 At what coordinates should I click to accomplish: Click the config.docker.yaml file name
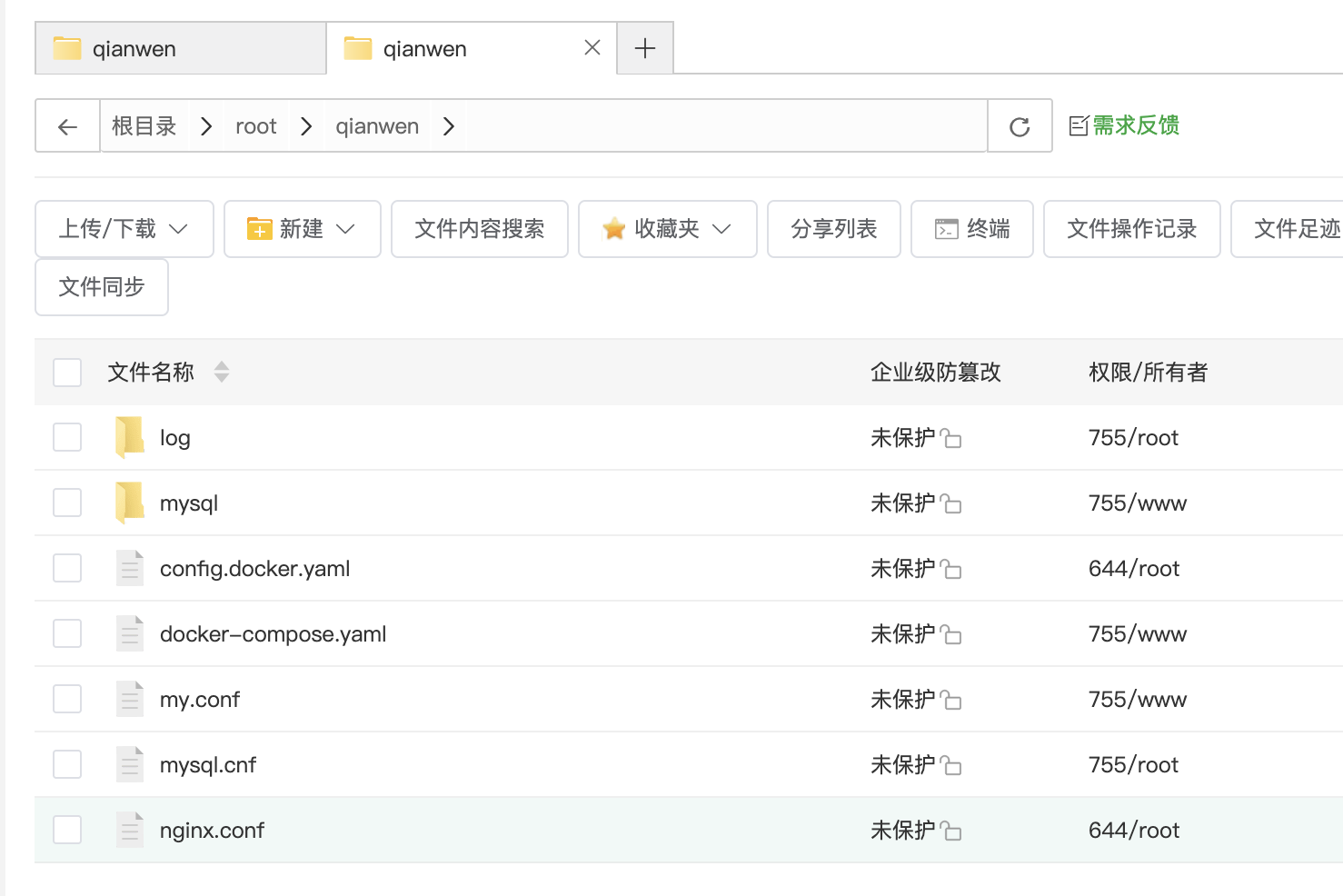[255, 569]
